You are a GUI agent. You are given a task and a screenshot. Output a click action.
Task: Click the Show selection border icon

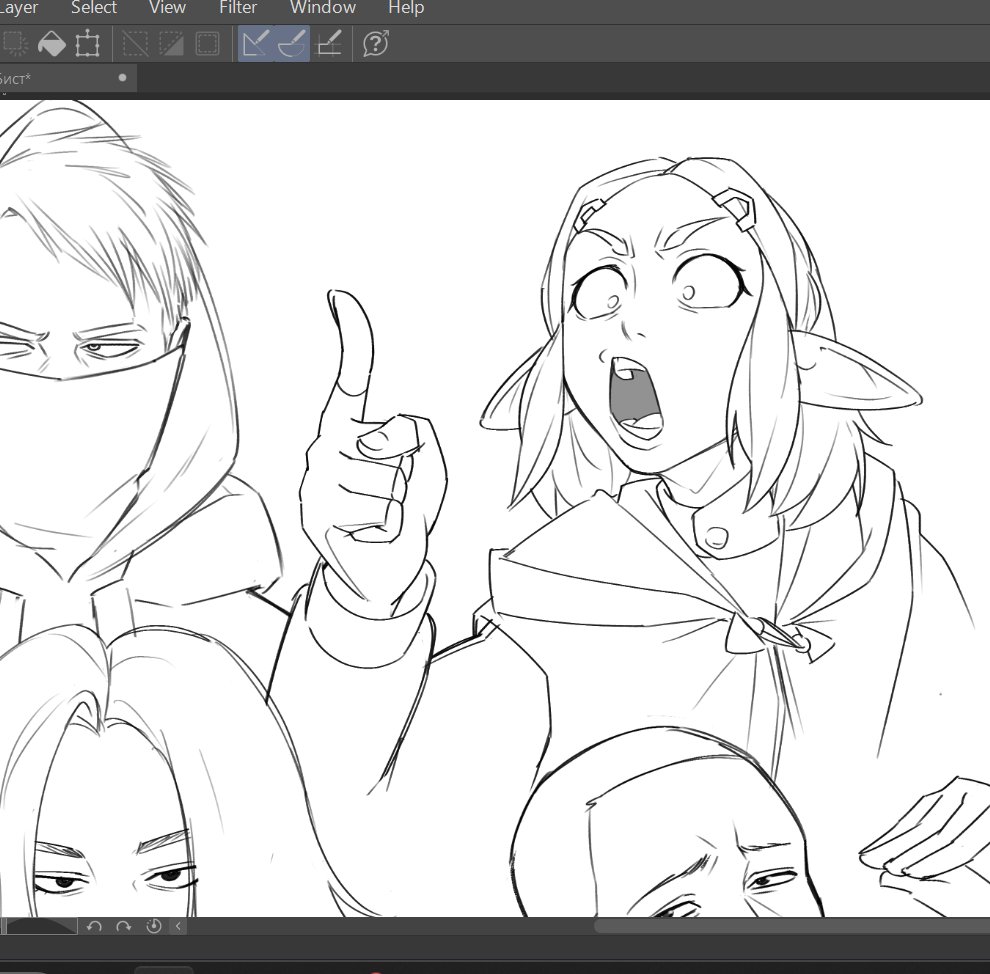[207, 44]
